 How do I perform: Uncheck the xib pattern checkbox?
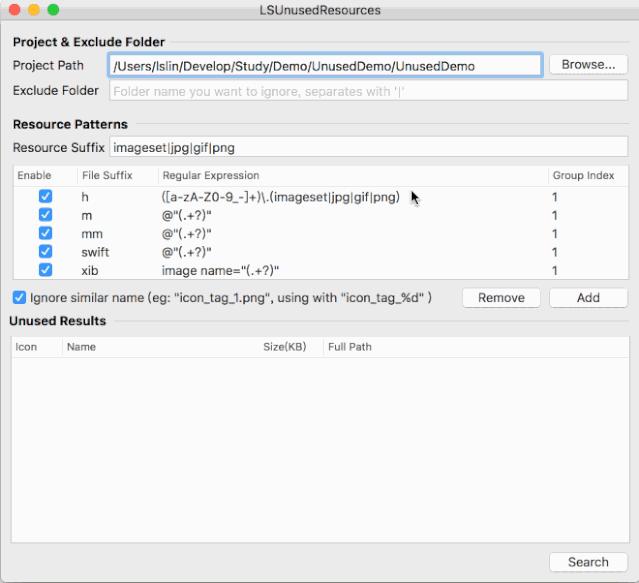point(45,270)
